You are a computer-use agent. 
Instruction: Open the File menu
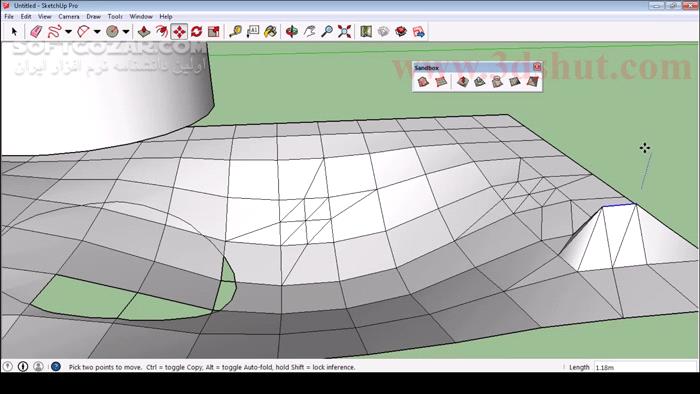pos(9,17)
